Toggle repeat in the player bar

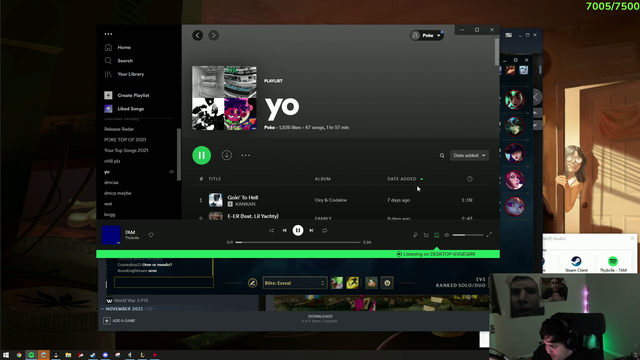(x=324, y=231)
